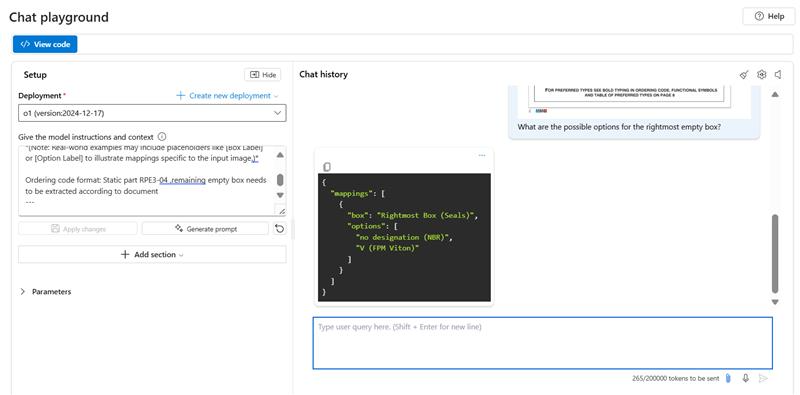Expand the Parameters section
The image size is (800, 395).
pyautogui.click(x=45, y=291)
